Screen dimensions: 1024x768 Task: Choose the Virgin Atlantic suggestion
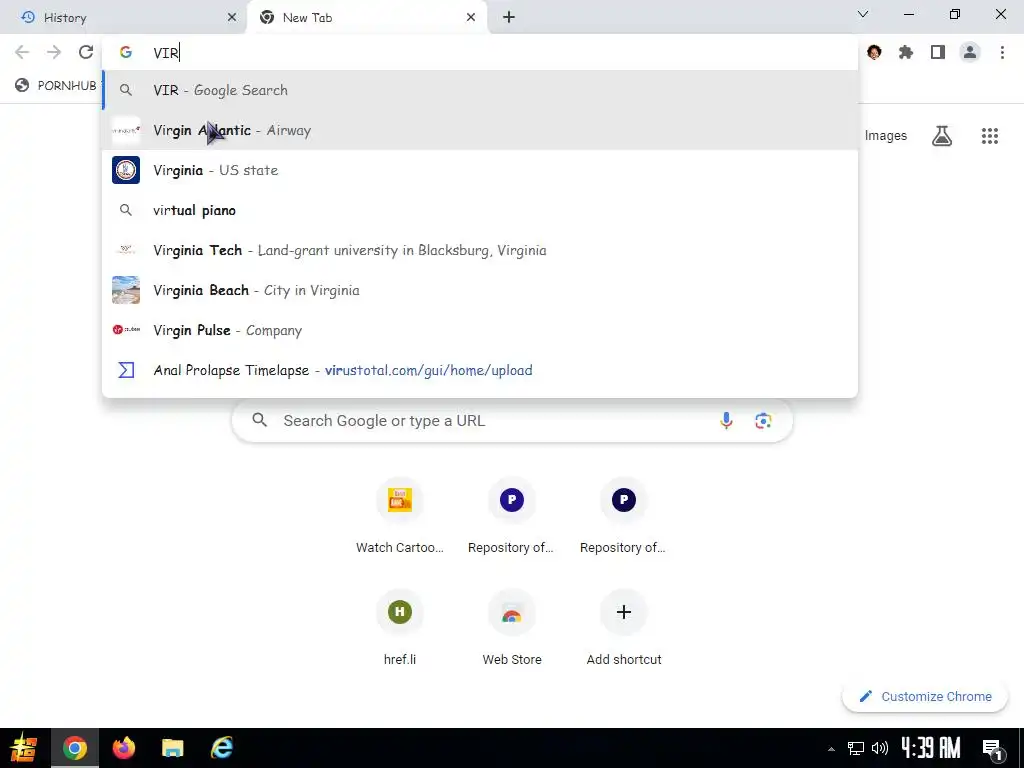(x=480, y=130)
